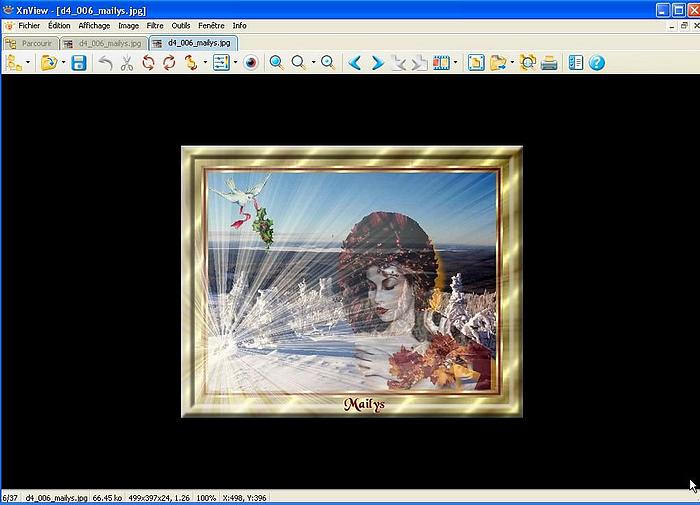Open the Fichier menu

tap(29, 25)
